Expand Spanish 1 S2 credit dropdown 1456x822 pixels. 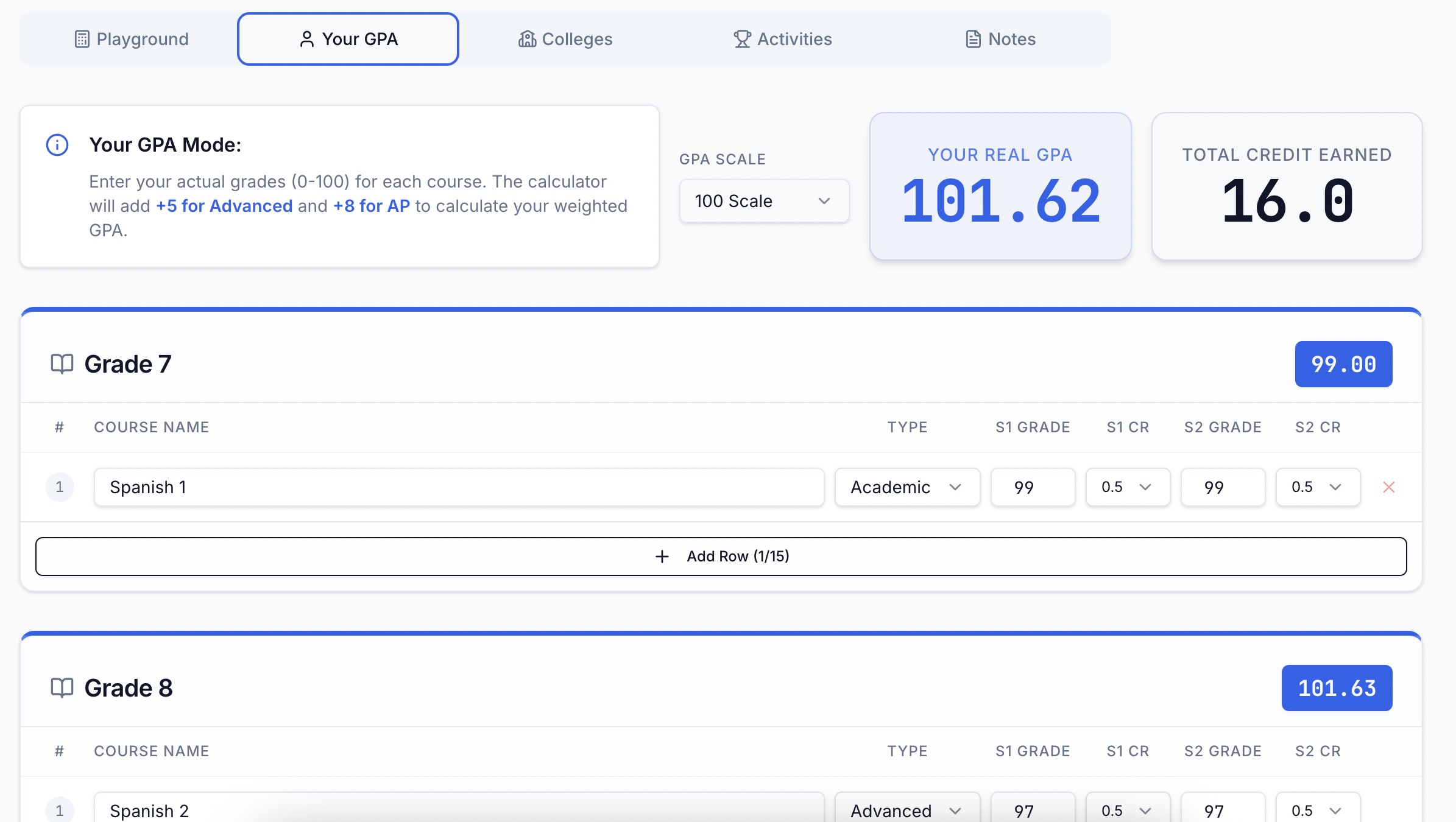coord(1317,487)
